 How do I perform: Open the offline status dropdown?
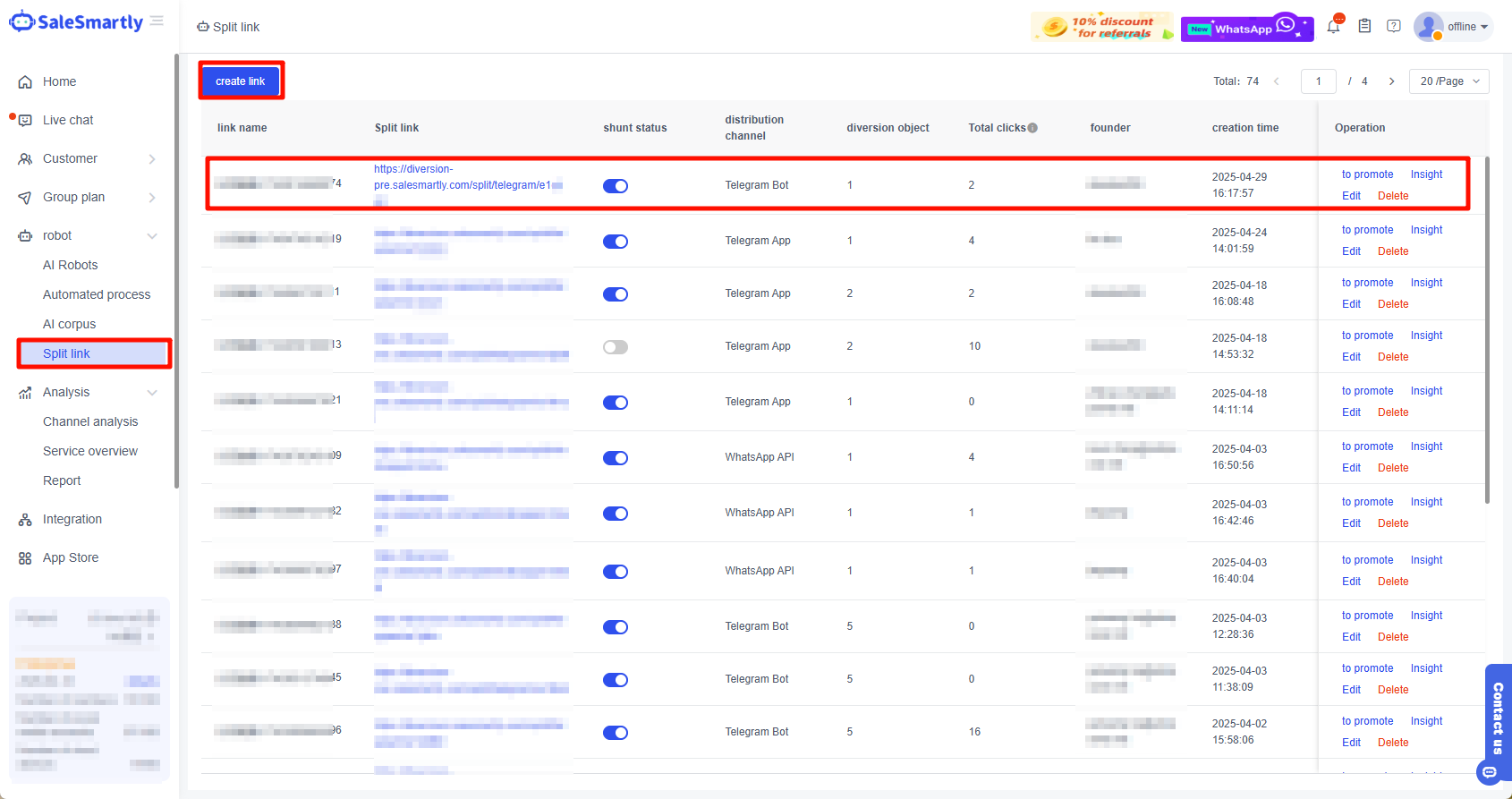pos(1468,27)
